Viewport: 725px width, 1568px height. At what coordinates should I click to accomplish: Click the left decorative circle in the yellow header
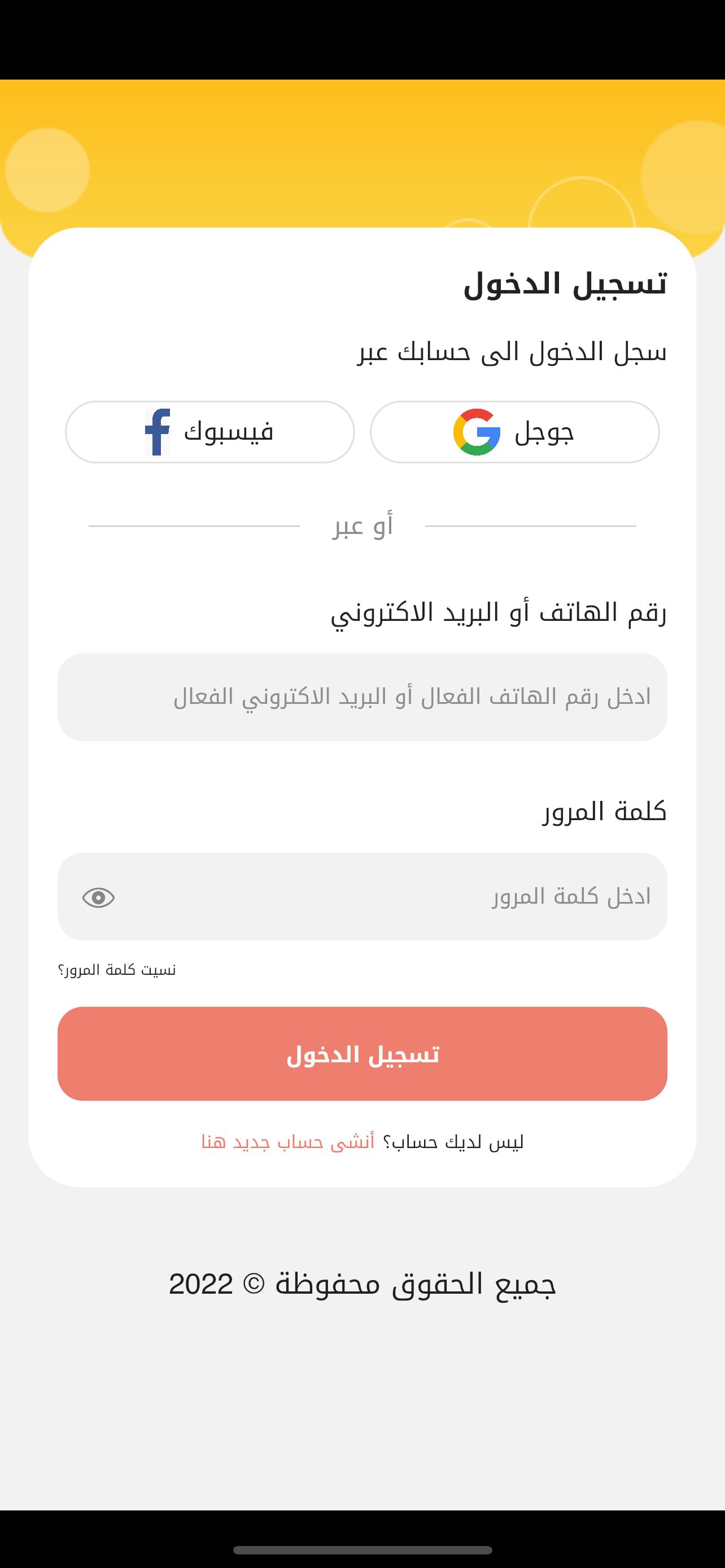tap(47, 170)
